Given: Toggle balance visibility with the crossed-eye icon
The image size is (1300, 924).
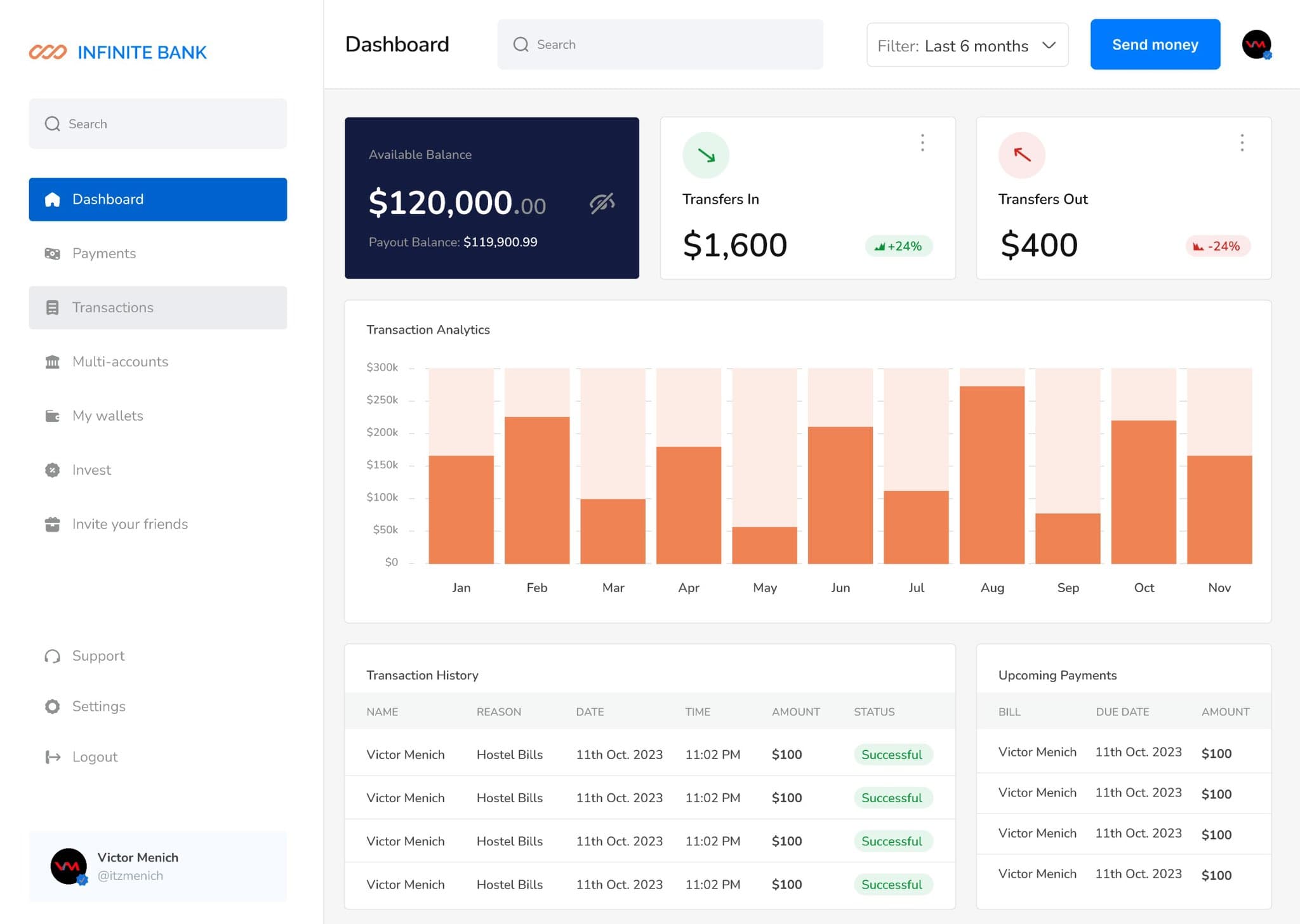Looking at the screenshot, I should pos(602,203).
